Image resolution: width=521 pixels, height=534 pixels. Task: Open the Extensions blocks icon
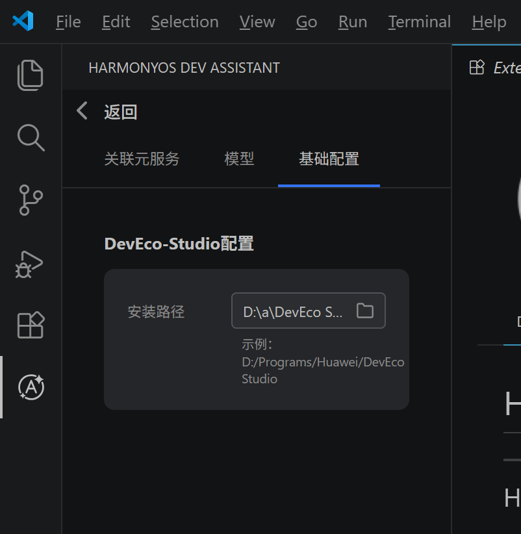31,325
